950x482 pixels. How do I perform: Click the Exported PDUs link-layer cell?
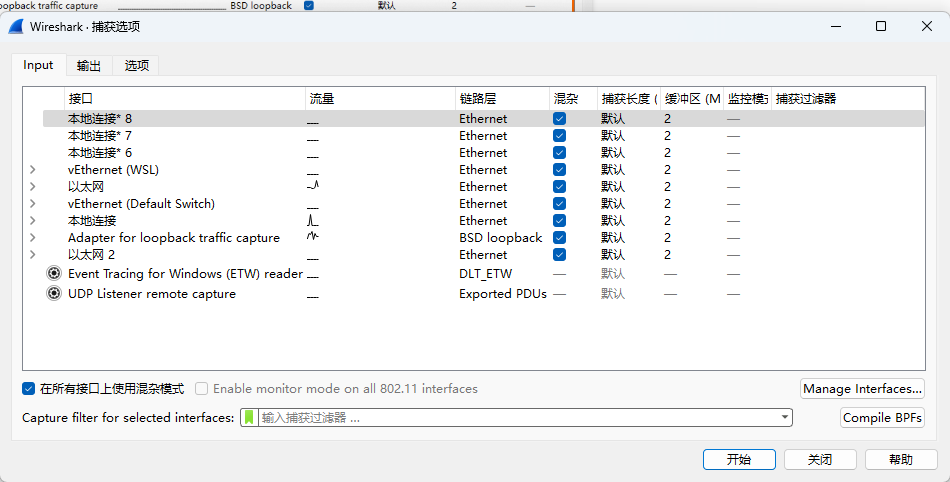503,294
